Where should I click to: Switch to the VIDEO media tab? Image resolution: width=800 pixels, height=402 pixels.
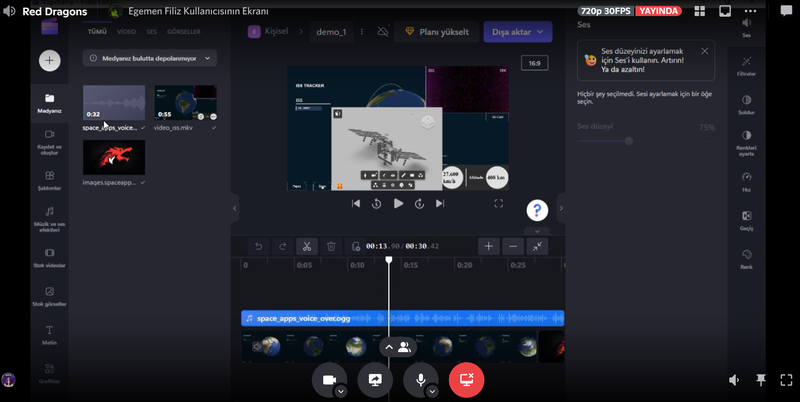(x=127, y=32)
